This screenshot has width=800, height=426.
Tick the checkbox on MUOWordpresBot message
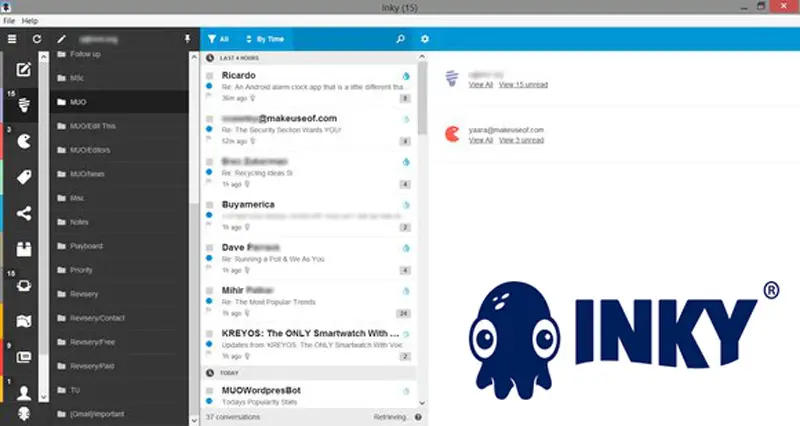tap(209, 391)
